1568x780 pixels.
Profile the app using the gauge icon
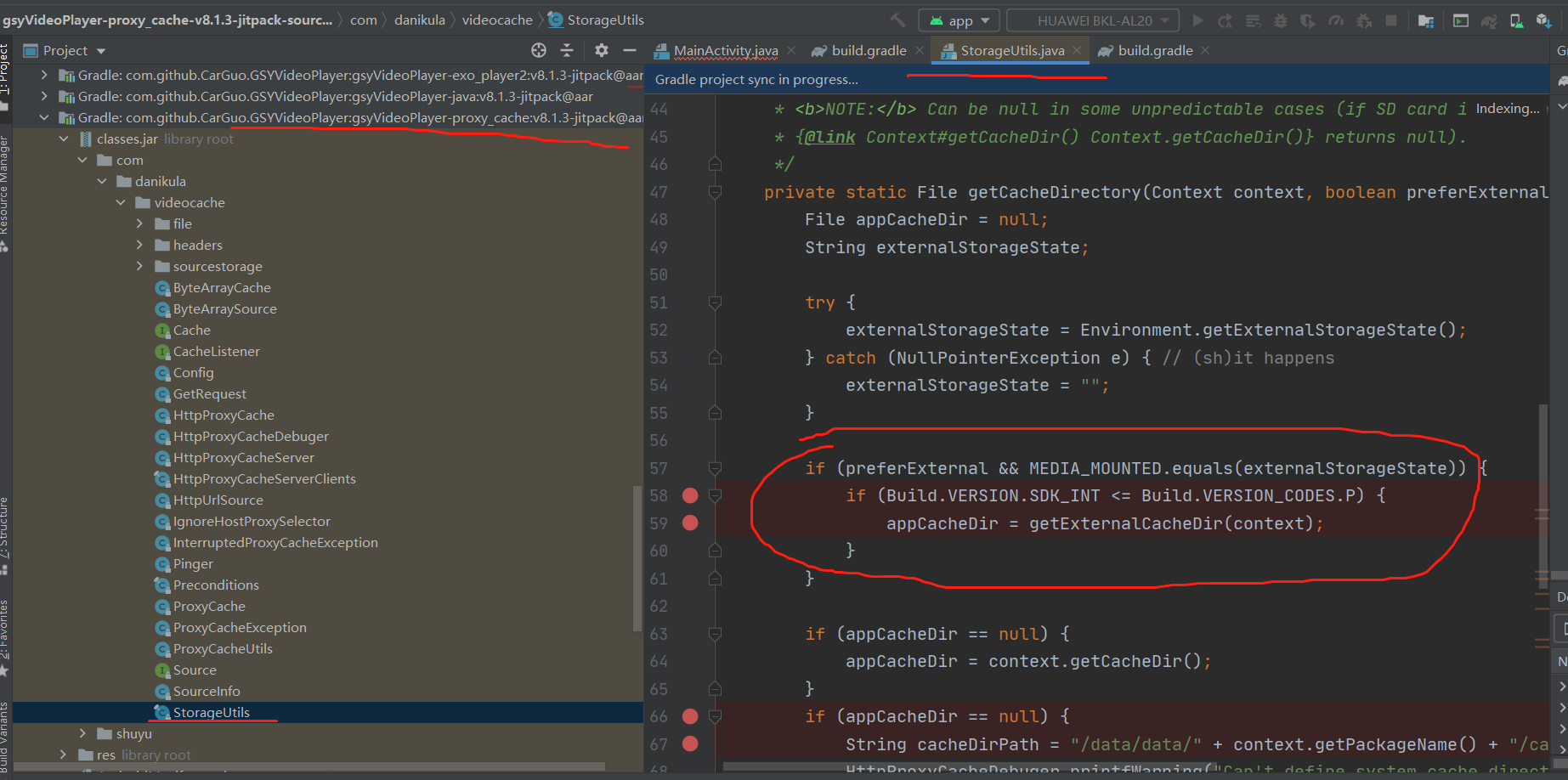(x=1337, y=20)
